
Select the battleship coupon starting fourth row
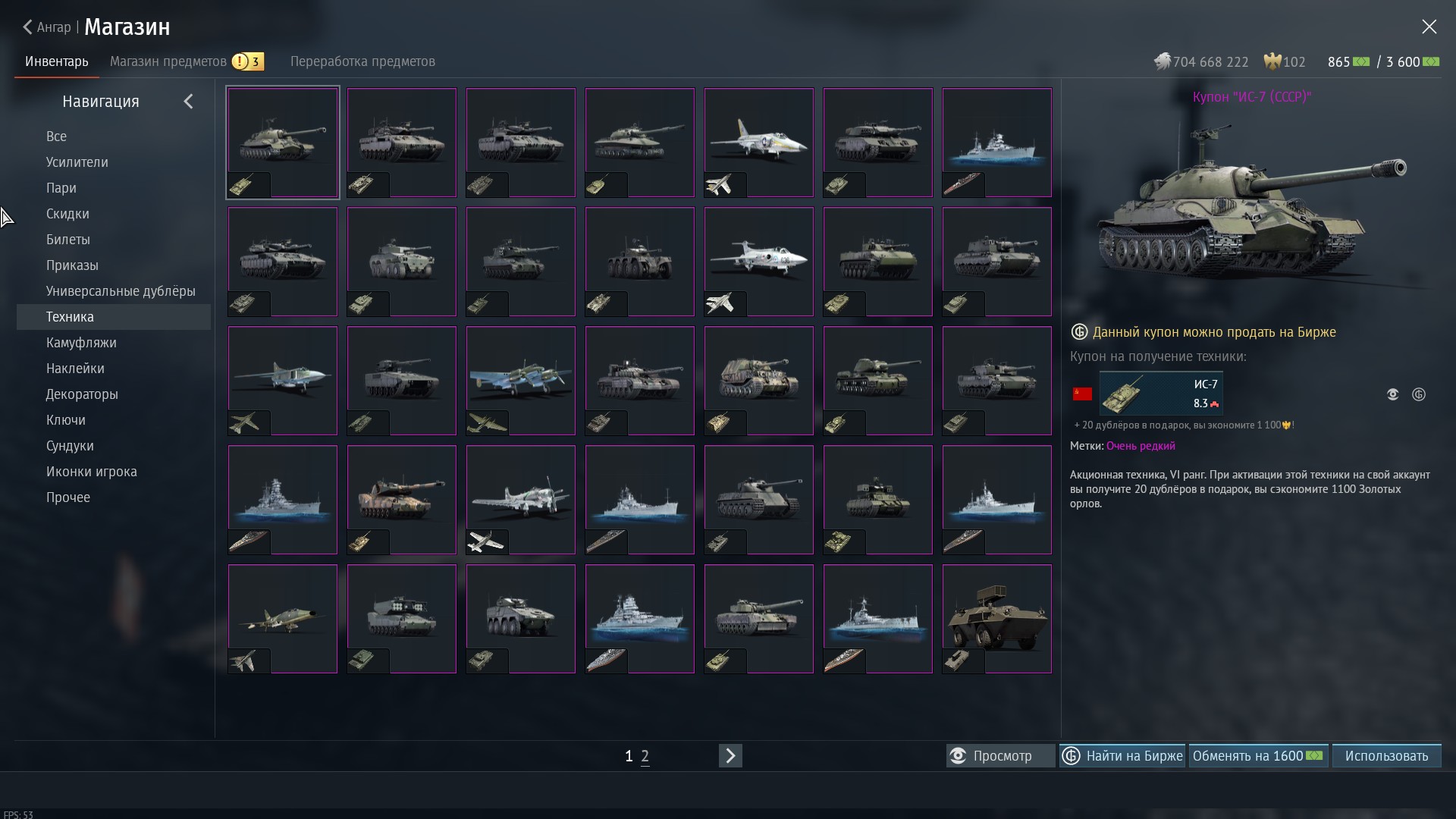pyautogui.click(x=283, y=500)
